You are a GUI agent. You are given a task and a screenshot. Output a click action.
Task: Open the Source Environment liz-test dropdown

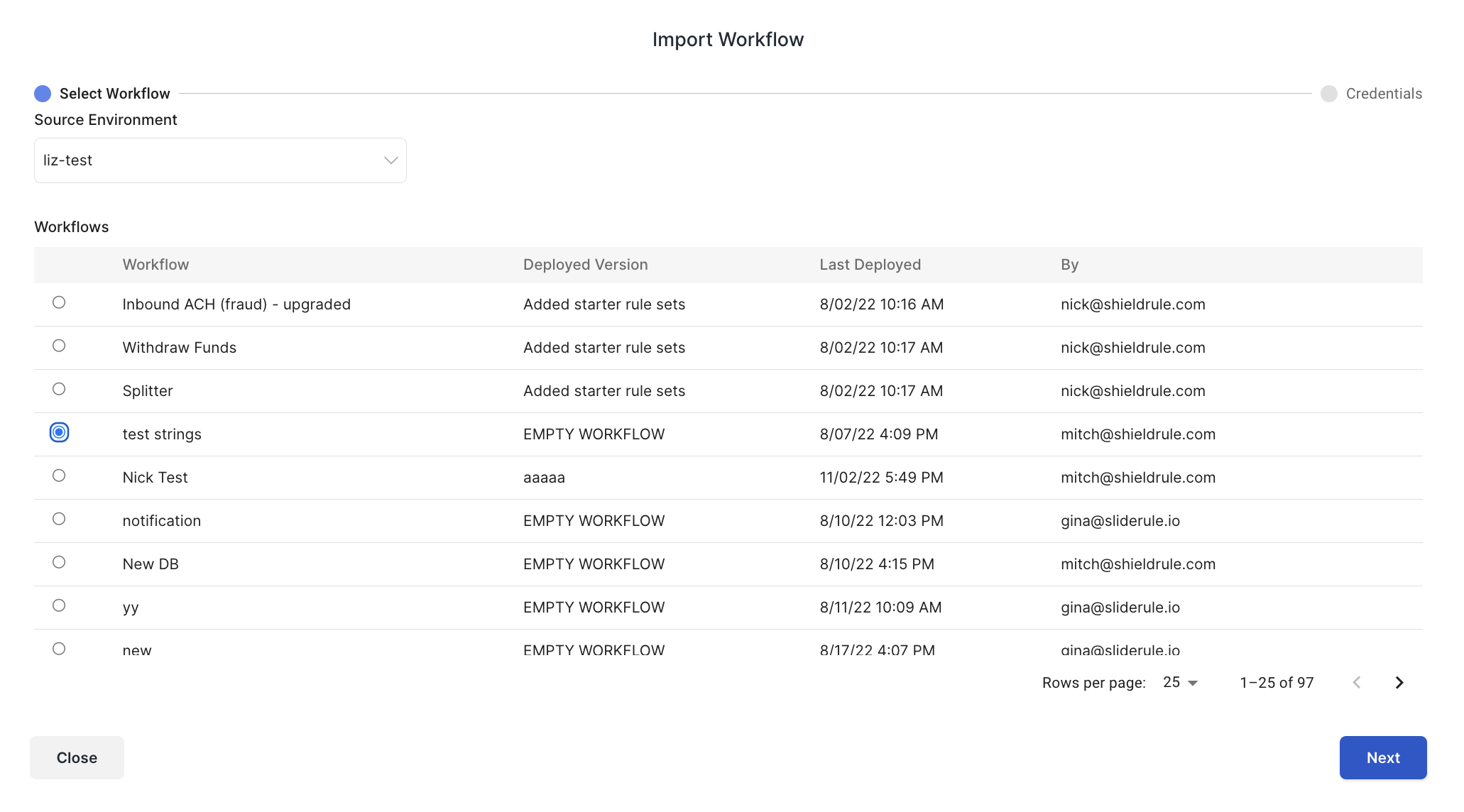pos(220,160)
